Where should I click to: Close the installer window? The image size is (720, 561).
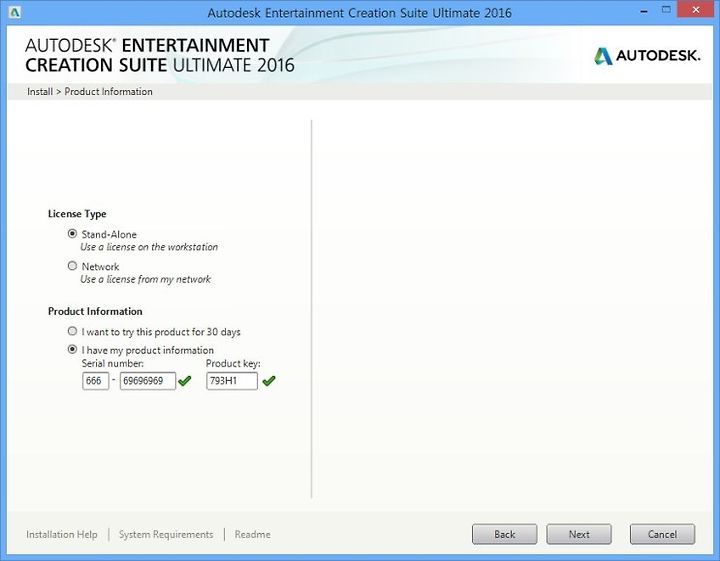pos(696,10)
